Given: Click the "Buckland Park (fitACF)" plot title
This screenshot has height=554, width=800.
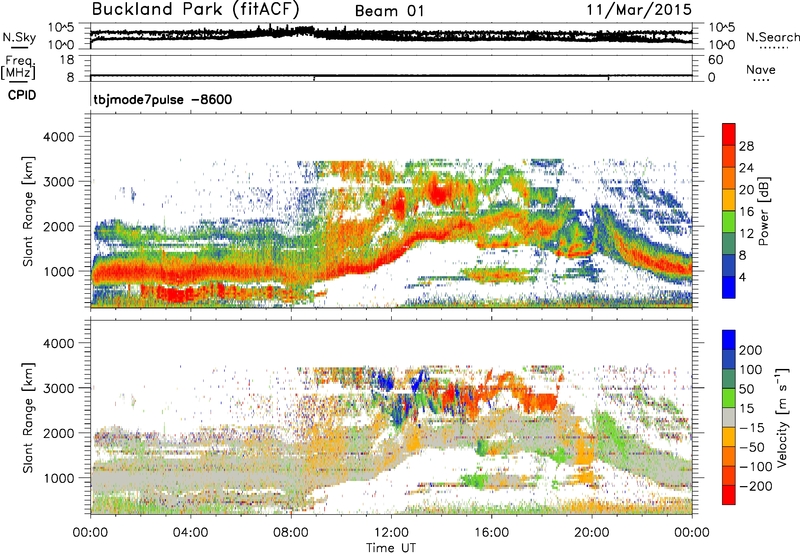Looking at the screenshot, I should coord(196,10).
